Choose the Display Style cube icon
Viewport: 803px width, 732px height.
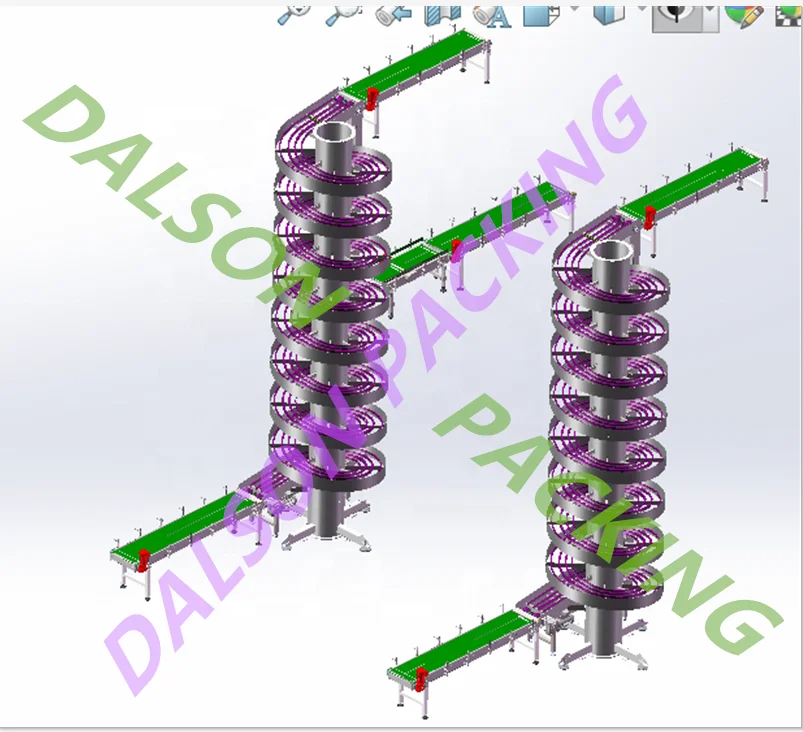tap(609, 15)
